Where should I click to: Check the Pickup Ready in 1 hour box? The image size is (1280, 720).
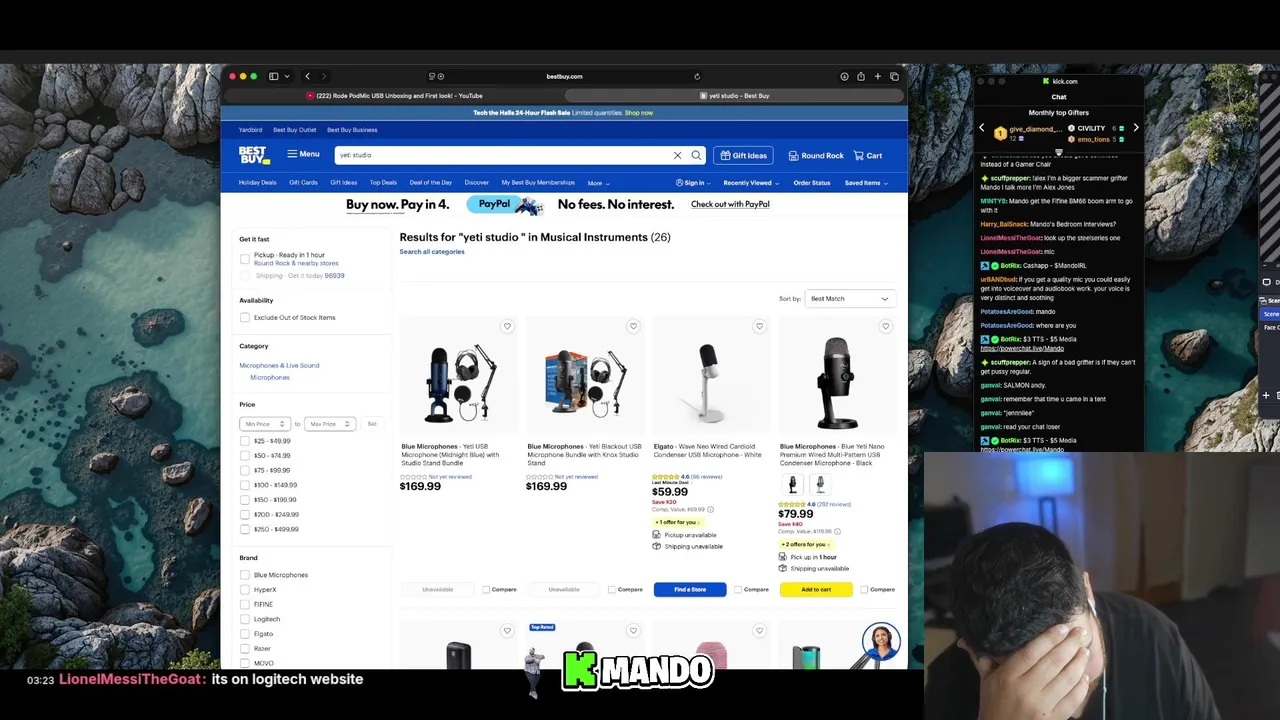coord(245,259)
